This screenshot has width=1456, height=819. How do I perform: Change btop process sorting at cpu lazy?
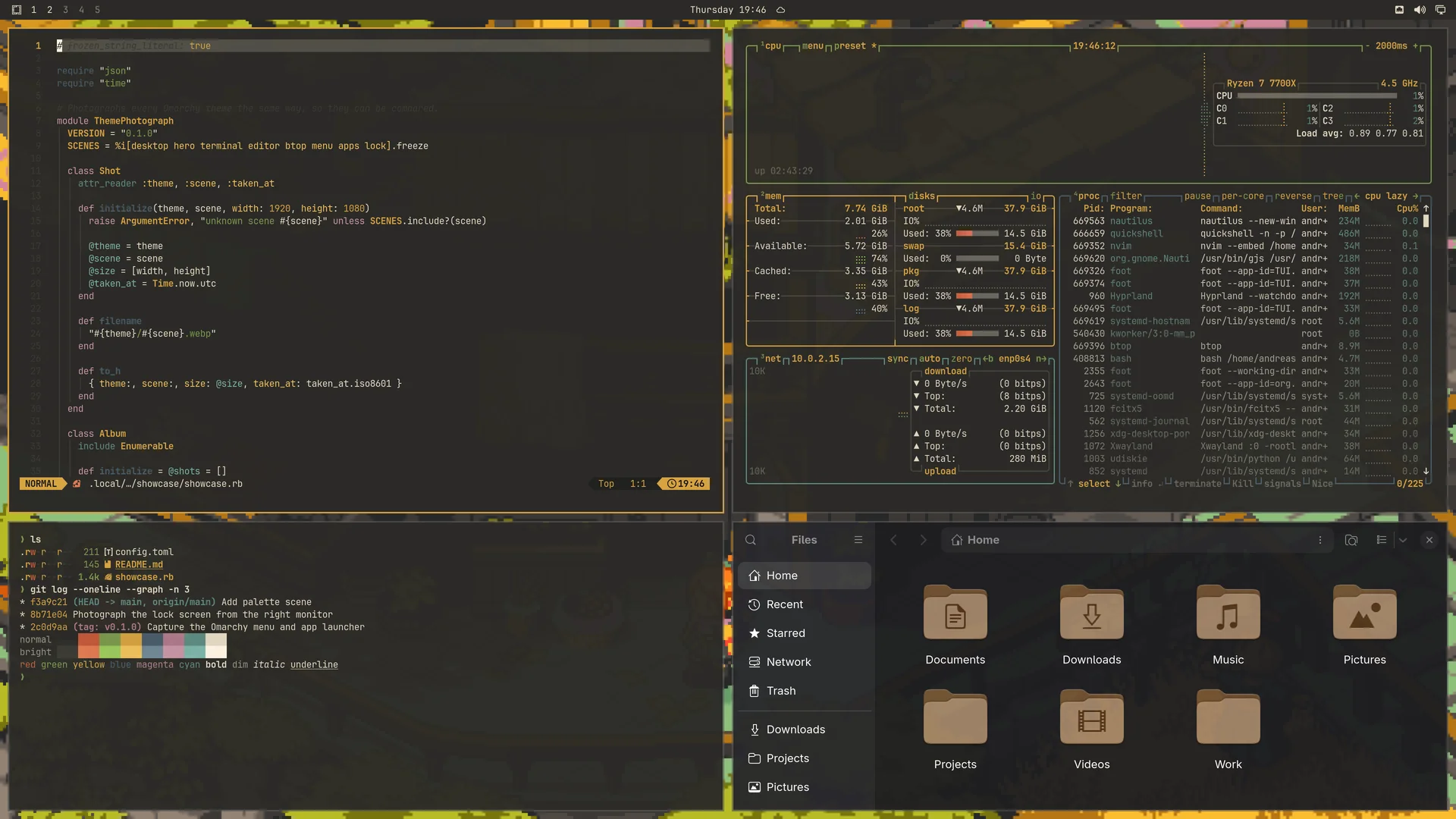click(x=1386, y=196)
